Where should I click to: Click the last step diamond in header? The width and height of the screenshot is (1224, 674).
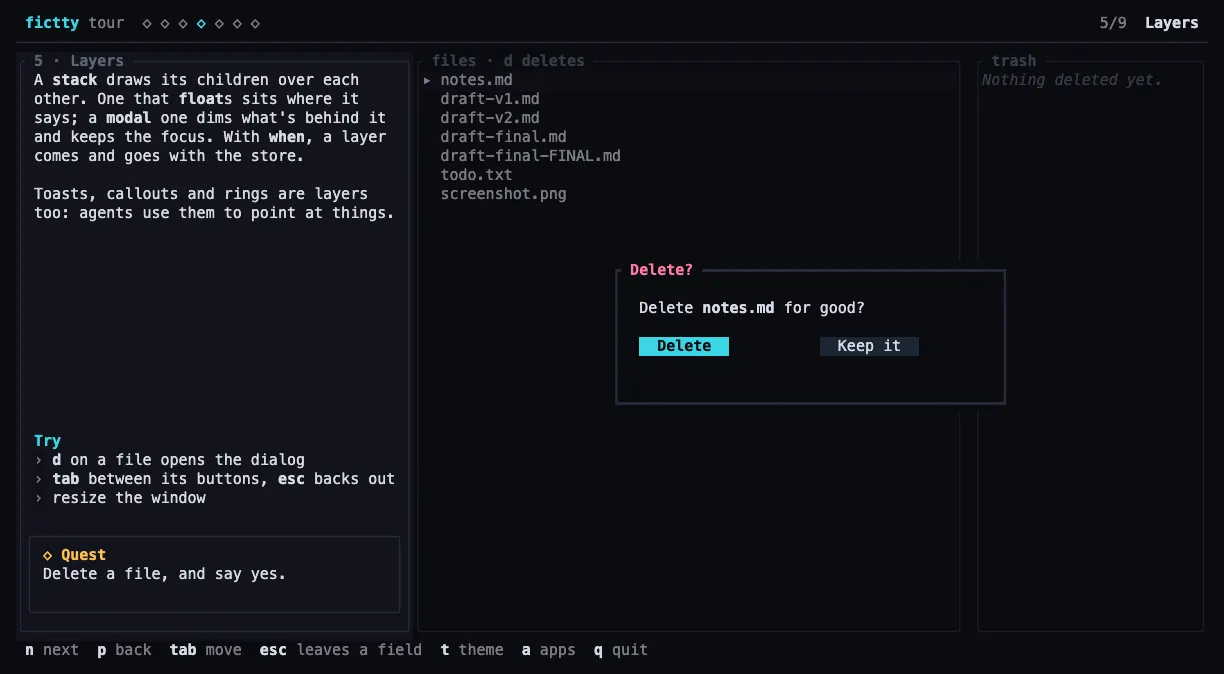point(255,23)
